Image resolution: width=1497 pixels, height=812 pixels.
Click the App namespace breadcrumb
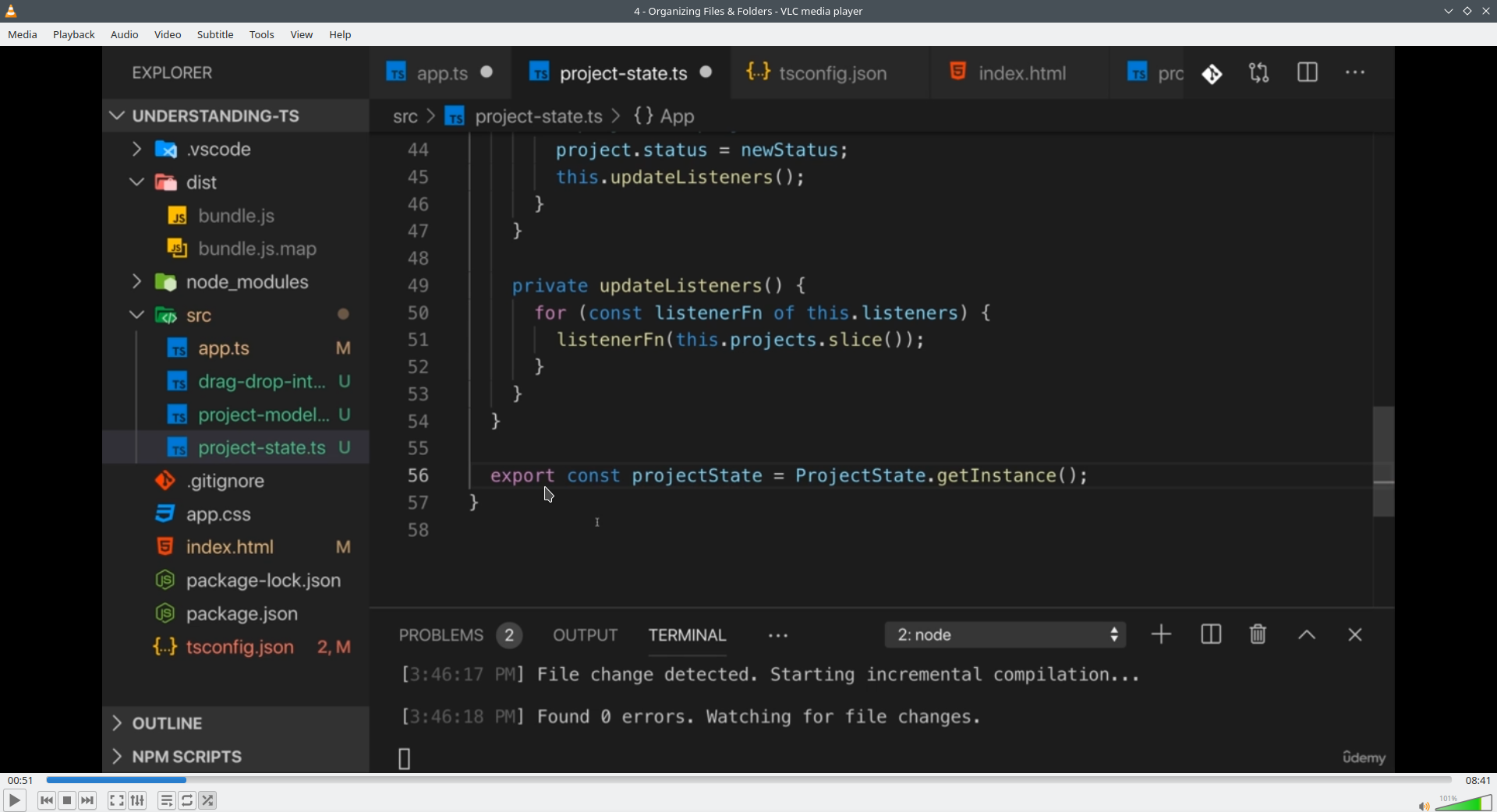click(x=664, y=117)
